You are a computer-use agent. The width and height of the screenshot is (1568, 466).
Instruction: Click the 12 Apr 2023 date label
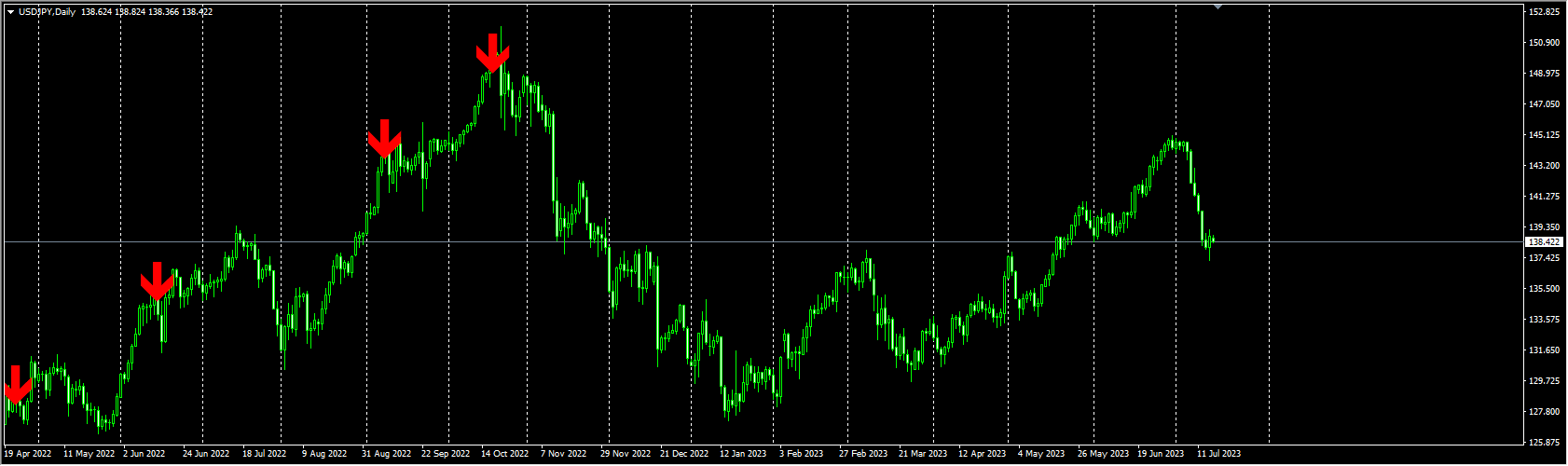pyautogui.click(x=983, y=454)
